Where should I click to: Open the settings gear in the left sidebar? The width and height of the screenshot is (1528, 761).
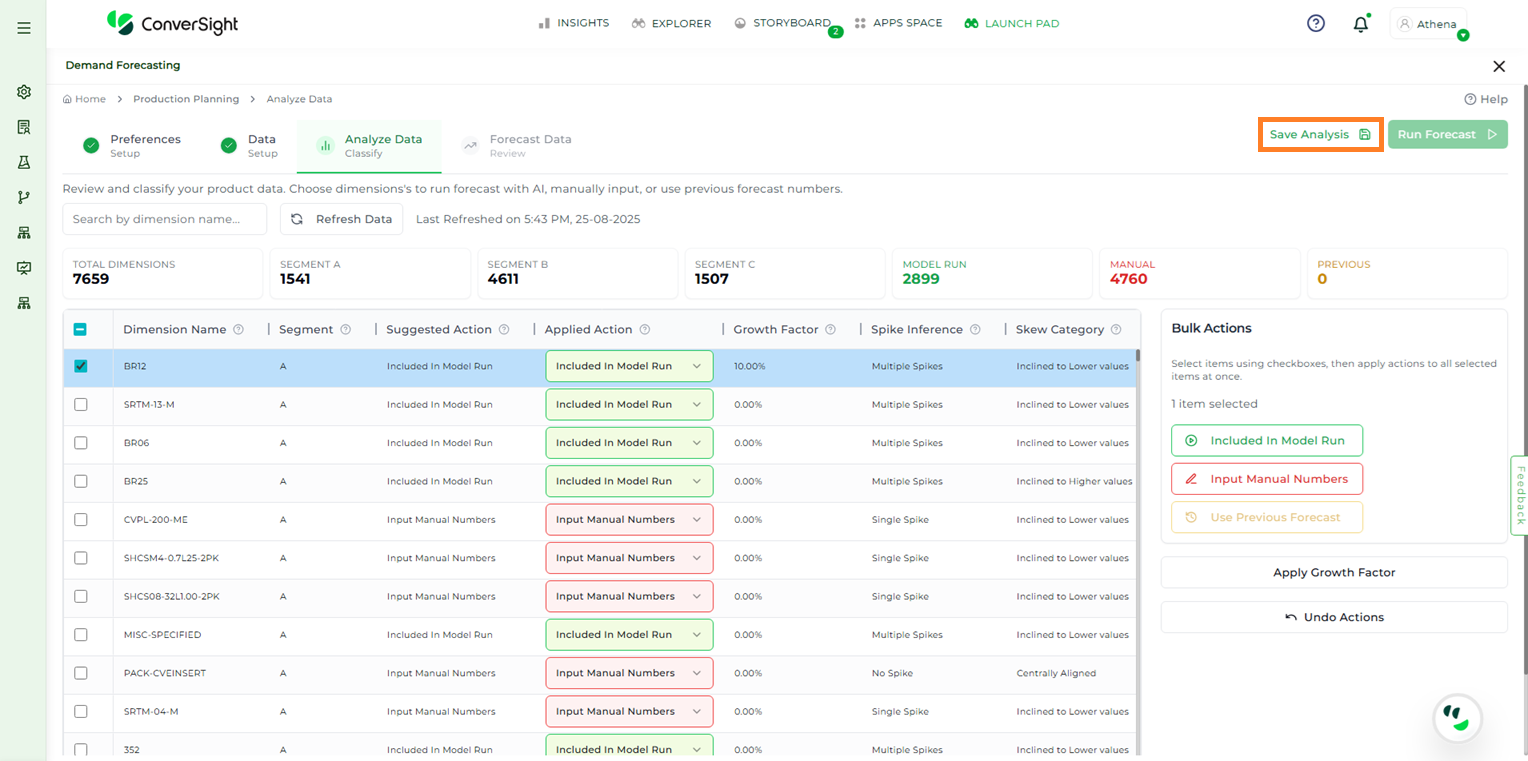(x=24, y=92)
